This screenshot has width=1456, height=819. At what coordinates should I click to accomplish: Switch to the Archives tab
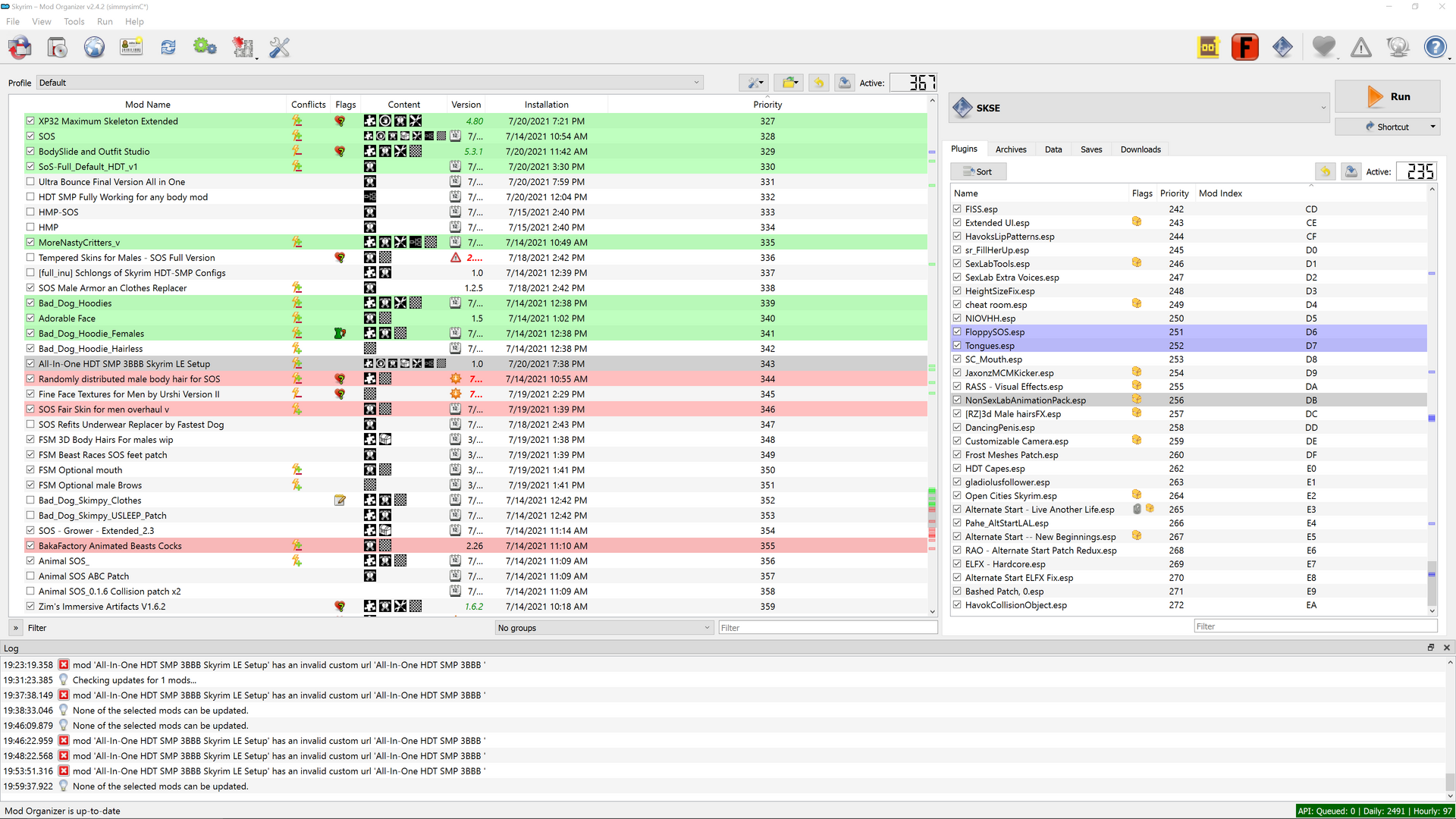point(1011,149)
